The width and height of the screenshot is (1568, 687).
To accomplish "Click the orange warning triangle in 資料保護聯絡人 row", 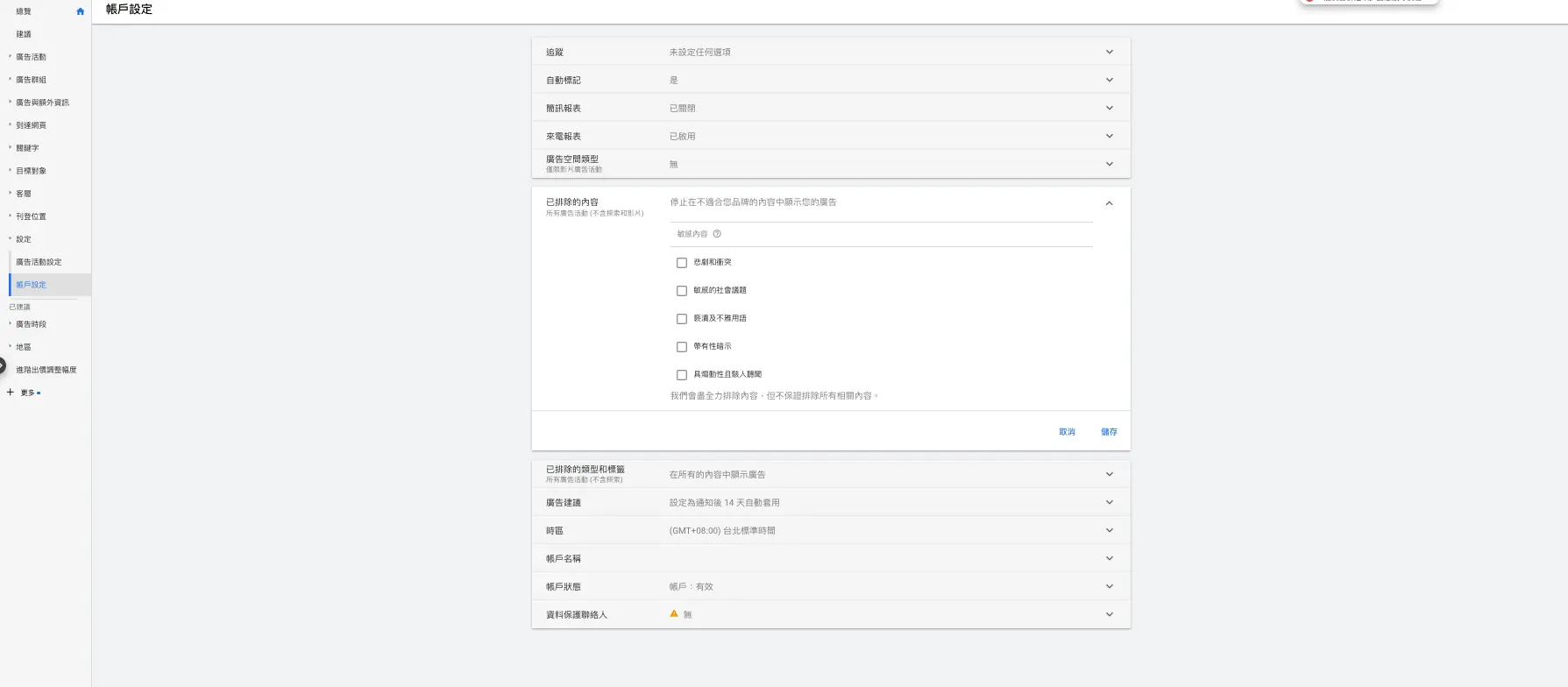I will 674,614.
